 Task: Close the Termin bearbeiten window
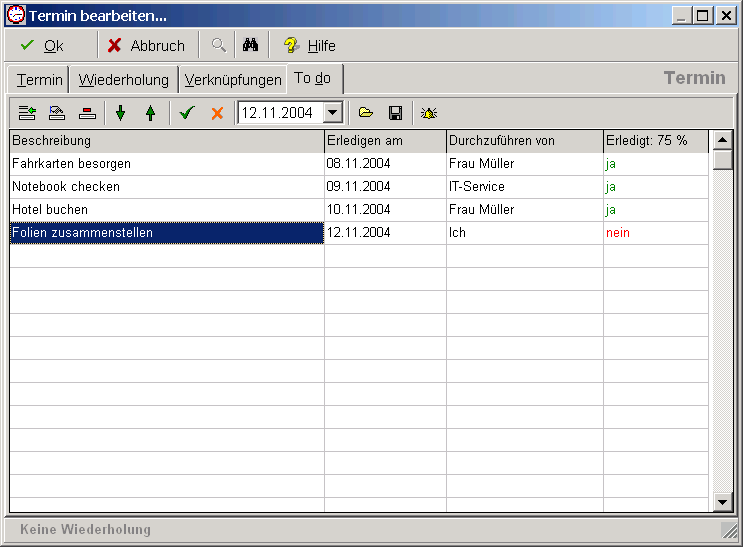pyautogui.click(x=726, y=16)
